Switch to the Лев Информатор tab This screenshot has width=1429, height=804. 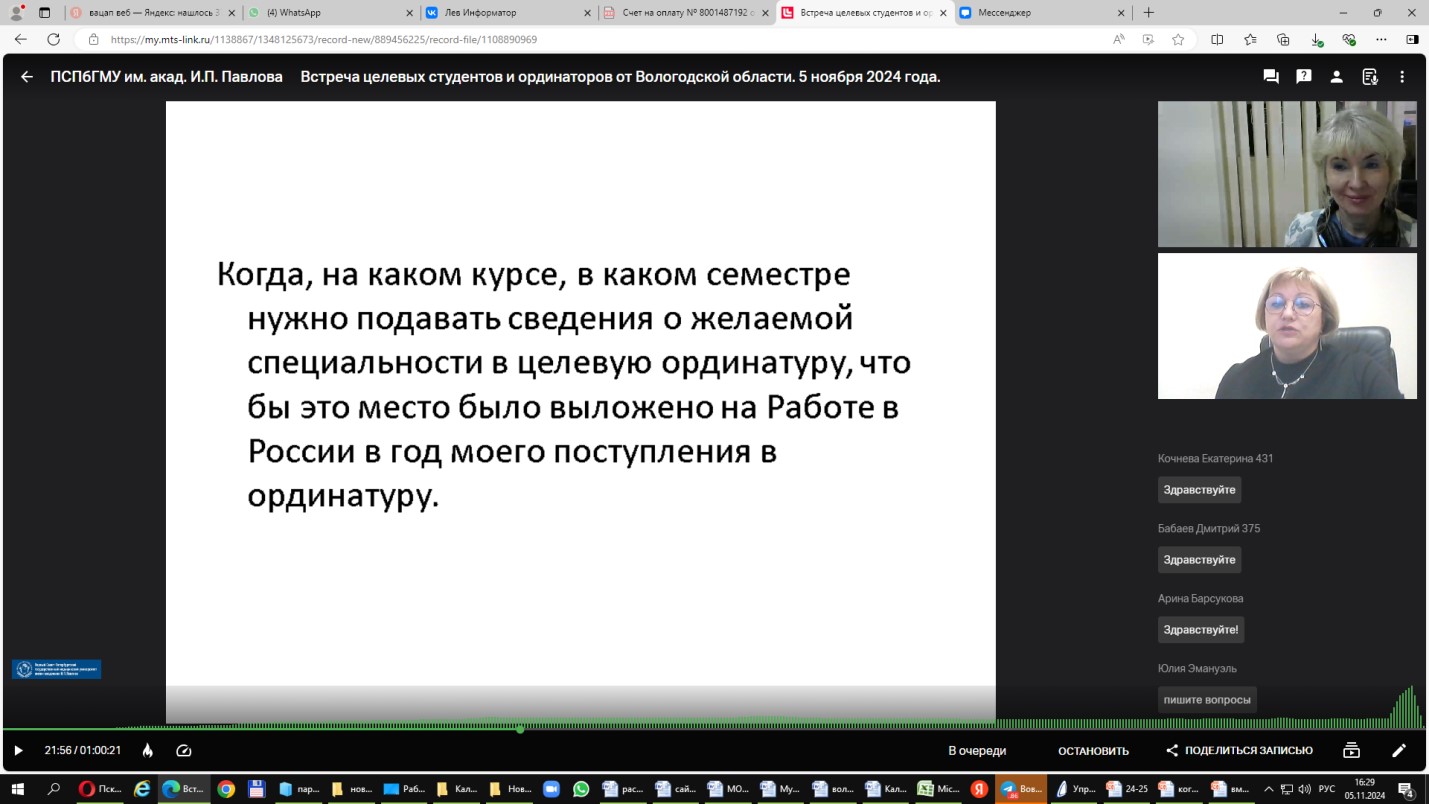point(507,13)
